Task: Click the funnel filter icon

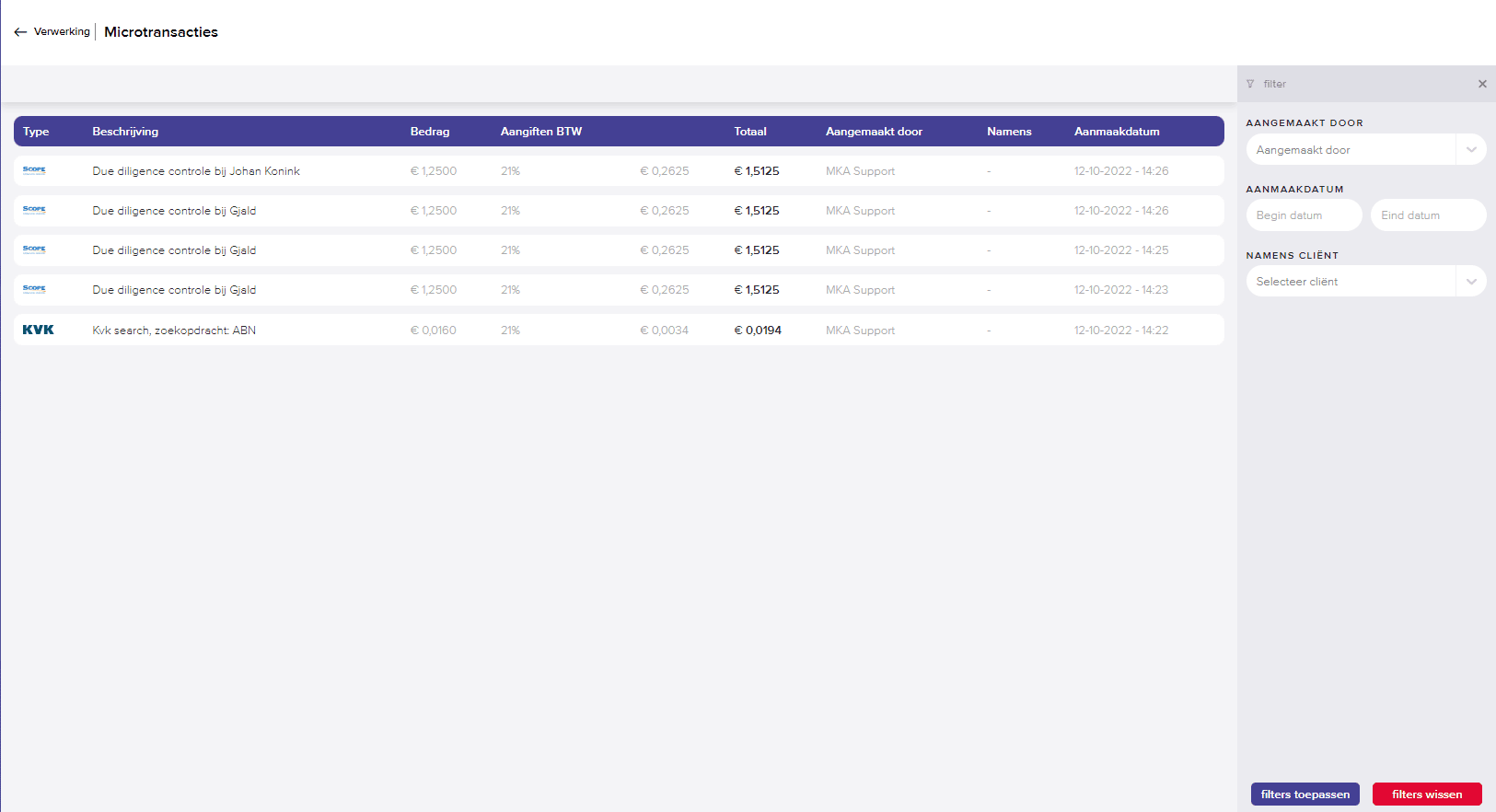Action: [1250, 84]
